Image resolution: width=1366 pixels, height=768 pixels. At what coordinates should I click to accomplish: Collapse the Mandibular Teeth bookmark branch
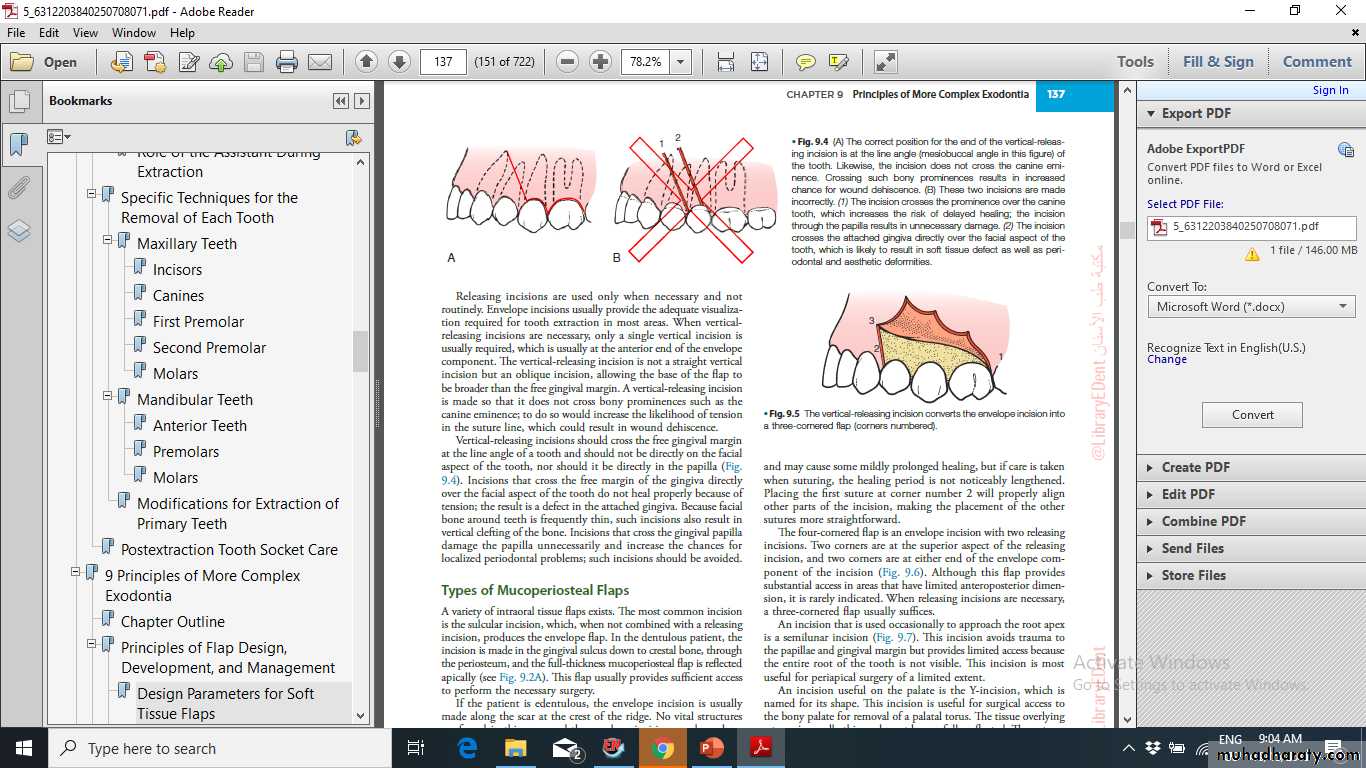108,397
